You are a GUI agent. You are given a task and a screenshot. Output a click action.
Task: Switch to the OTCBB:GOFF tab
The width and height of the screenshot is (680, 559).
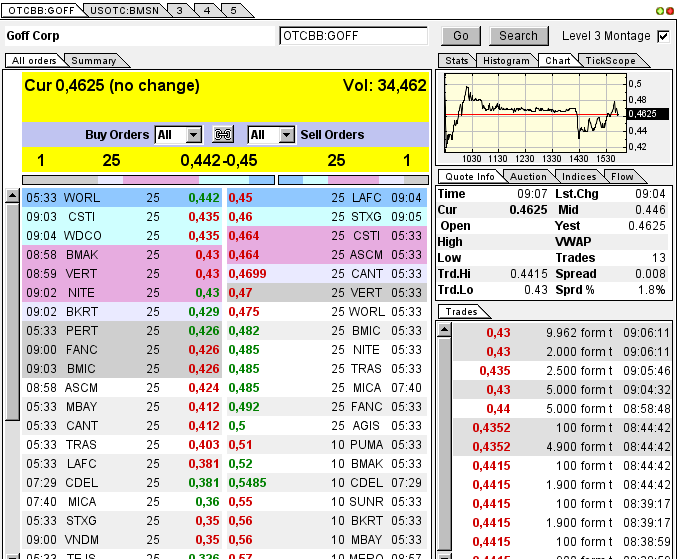pyautogui.click(x=42, y=10)
